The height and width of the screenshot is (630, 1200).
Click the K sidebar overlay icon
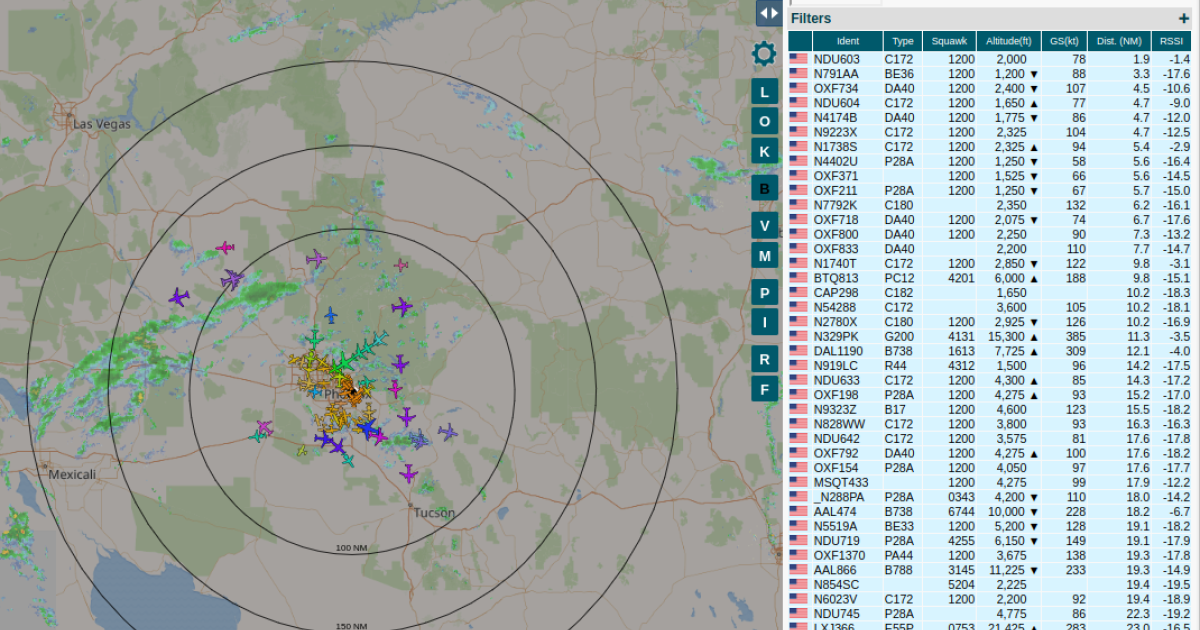[764, 150]
